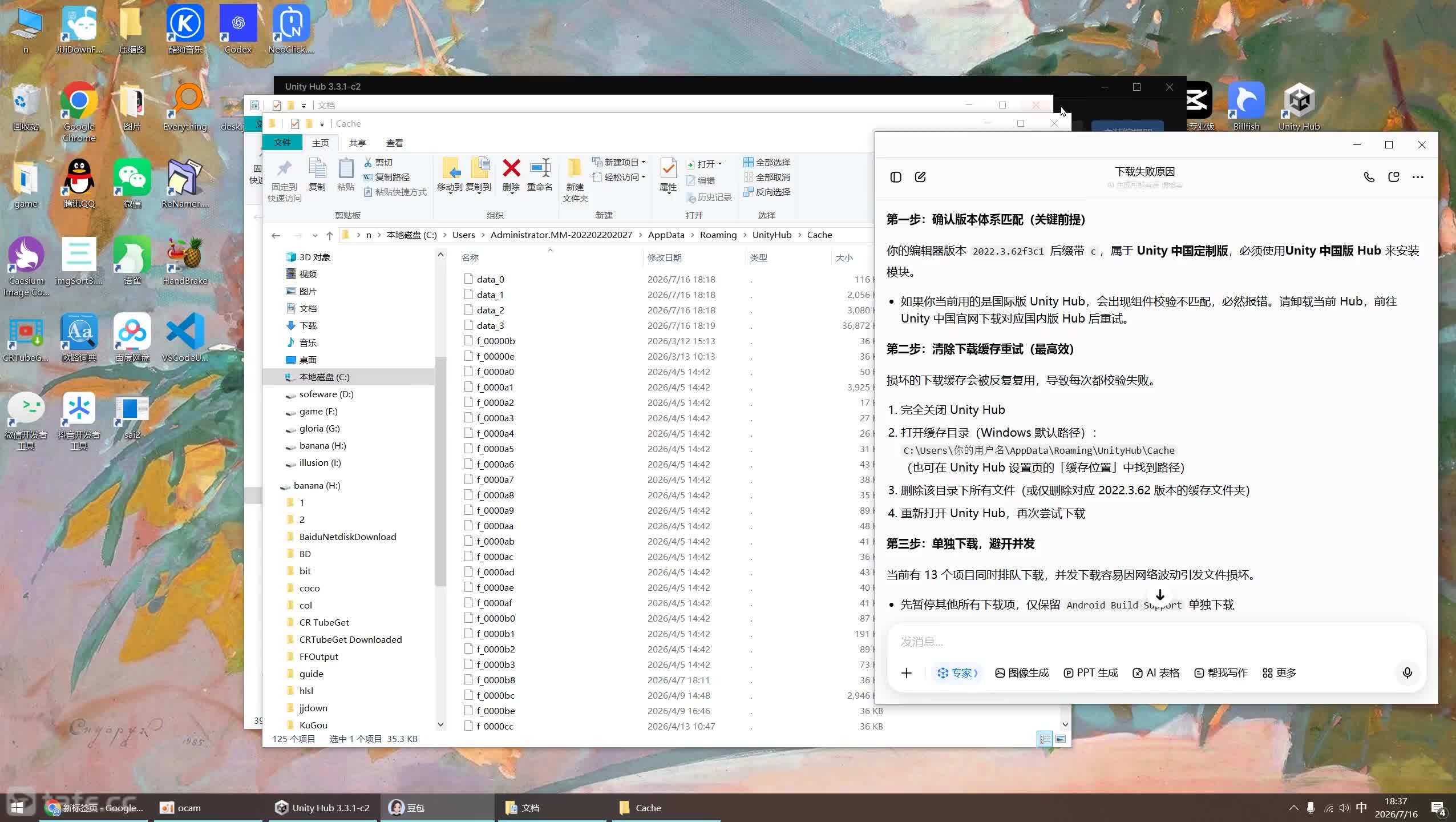Click the message input field (发消息)
The width and height of the screenshot is (1456, 822).
1156,642
